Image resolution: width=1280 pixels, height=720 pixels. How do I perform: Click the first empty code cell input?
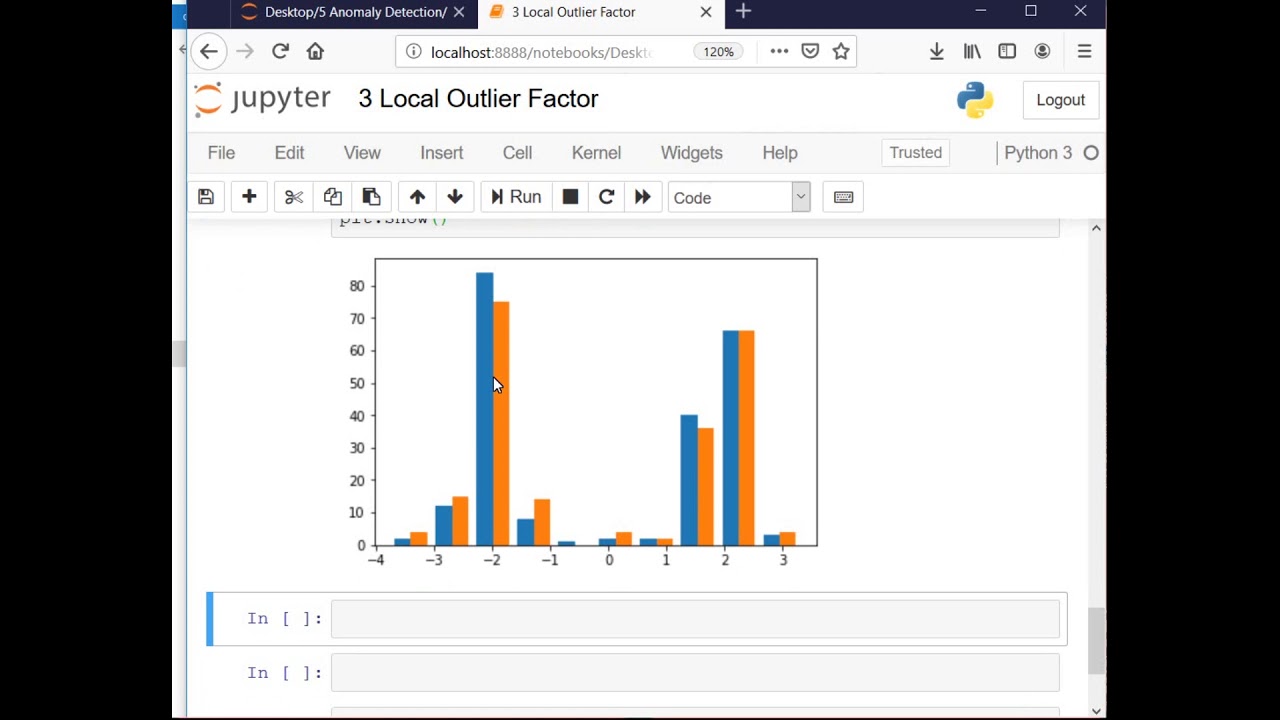coord(695,619)
